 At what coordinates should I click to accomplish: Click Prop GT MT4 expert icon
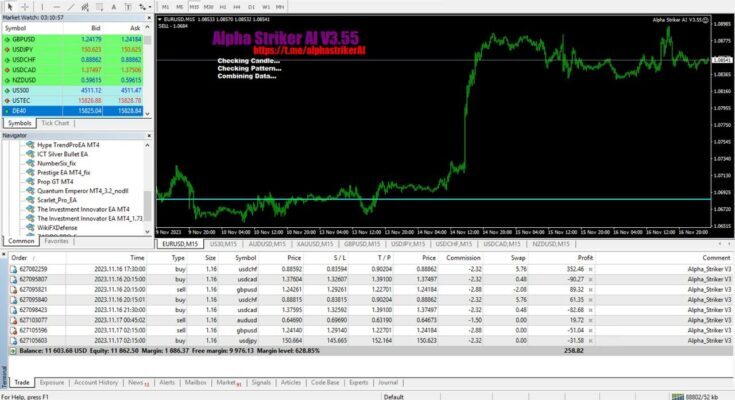pos(30,181)
